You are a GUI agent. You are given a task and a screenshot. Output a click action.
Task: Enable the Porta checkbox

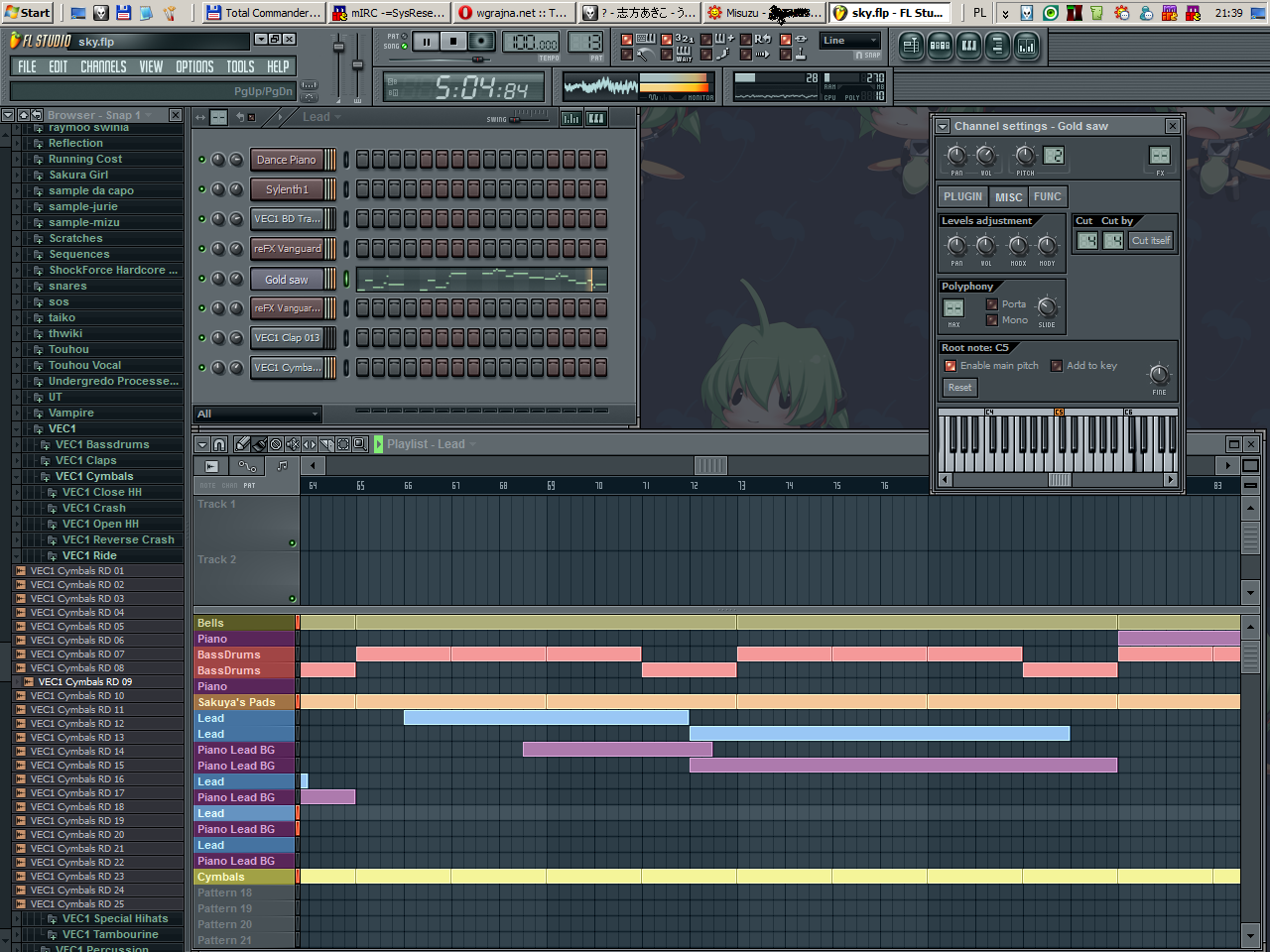point(992,304)
